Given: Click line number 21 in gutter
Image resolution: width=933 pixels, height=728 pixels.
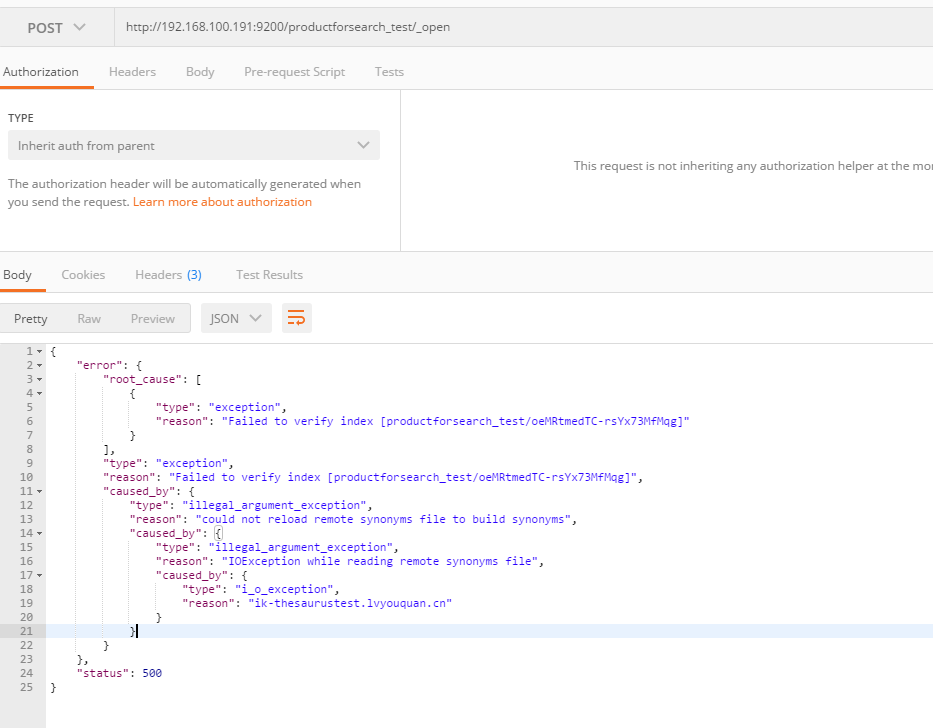Looking at the screenshot, I should (x=26, y=632).
